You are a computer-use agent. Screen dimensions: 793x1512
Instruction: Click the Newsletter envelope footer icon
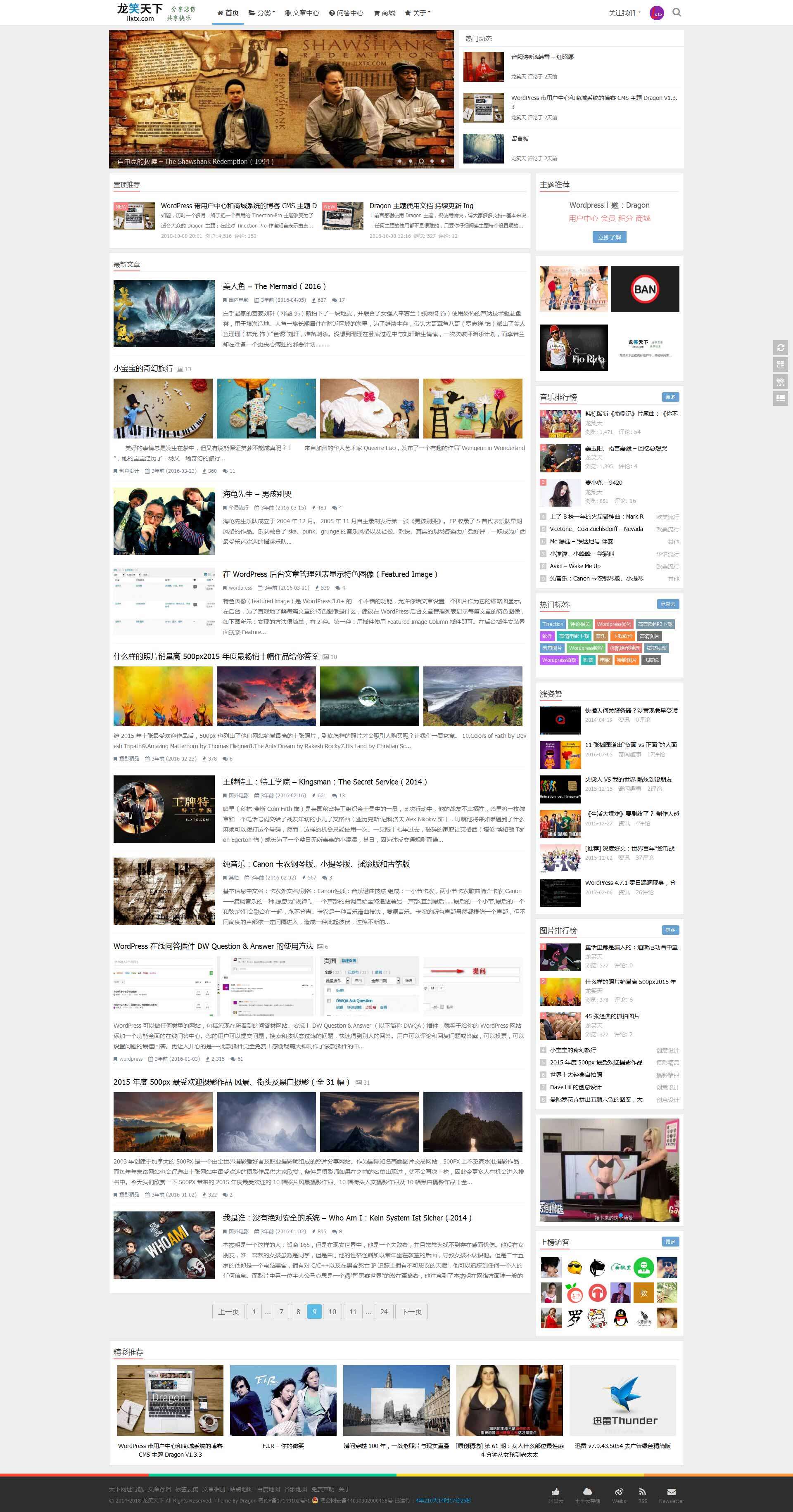(672, 1491)
